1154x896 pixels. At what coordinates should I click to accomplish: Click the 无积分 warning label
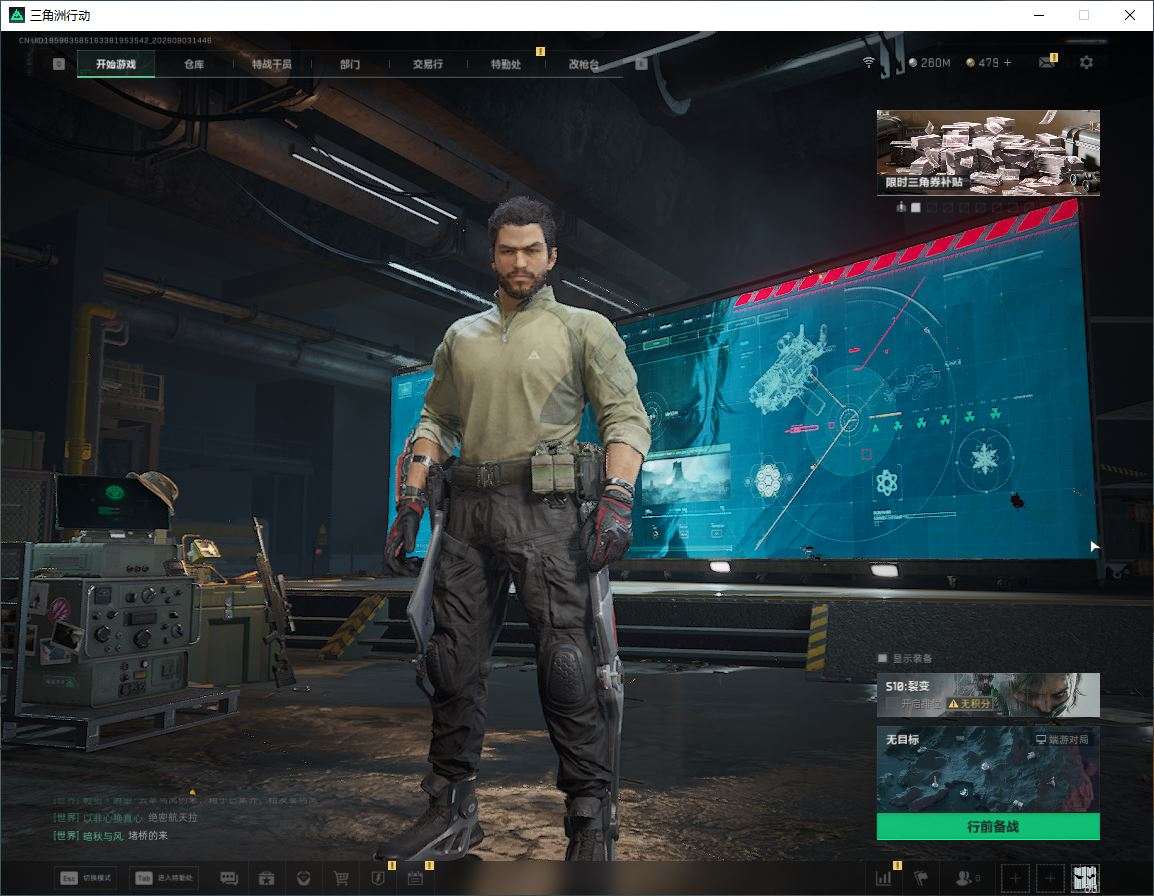click(969, 704)
